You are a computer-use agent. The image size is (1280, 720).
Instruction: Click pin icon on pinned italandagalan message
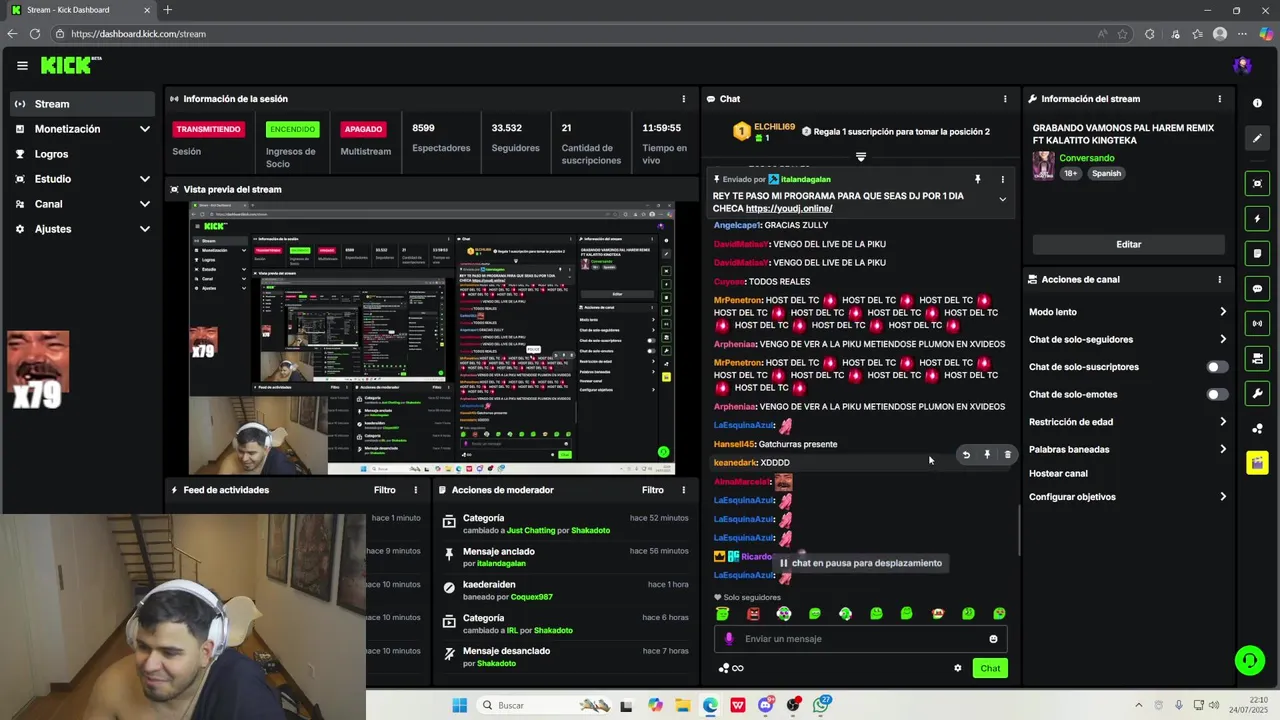[978, 179]
